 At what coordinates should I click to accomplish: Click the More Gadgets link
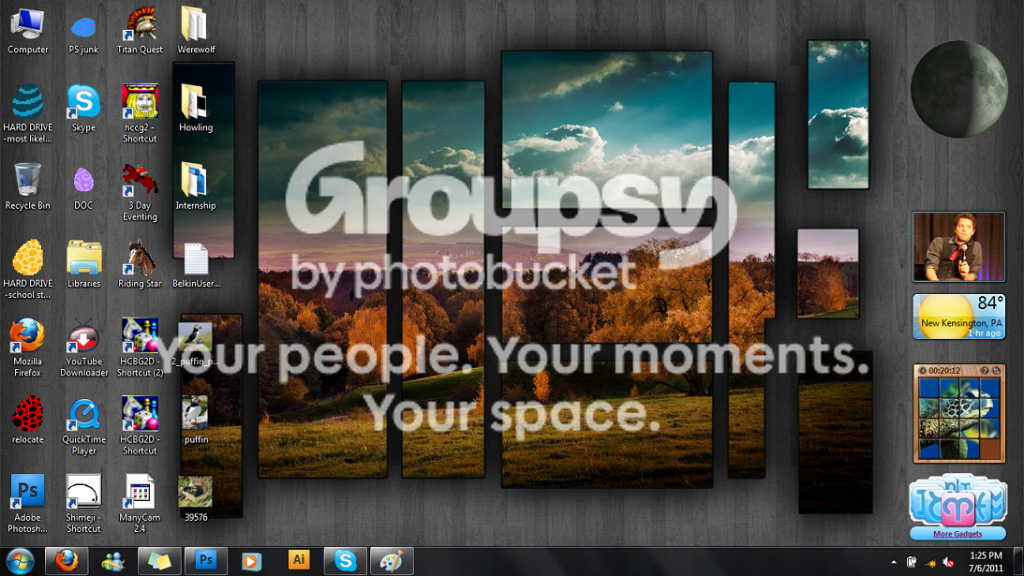coord(957,534)
